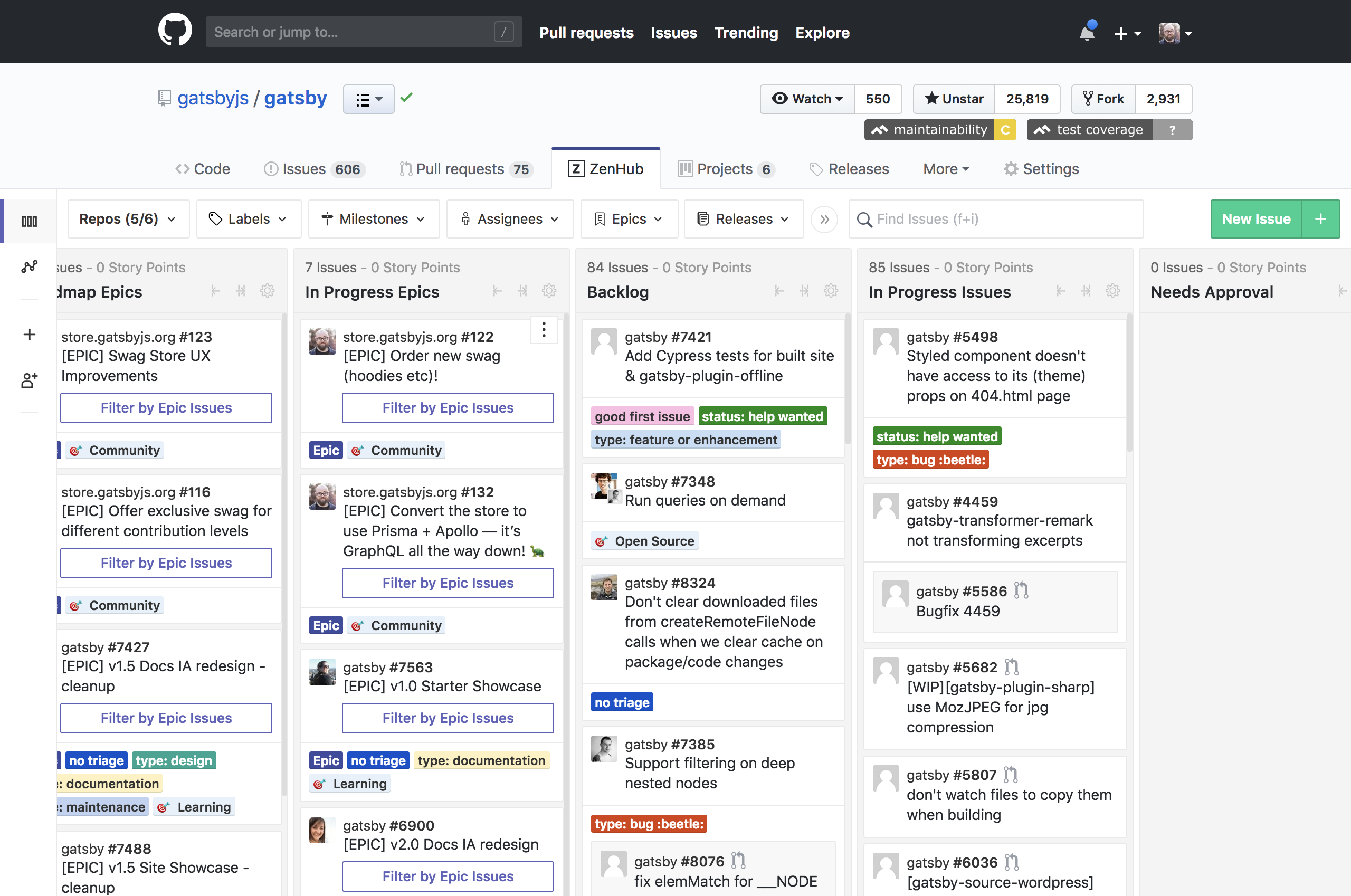Viewport: 1351px width, 896px height.
Task: Switch to the Projects tab
Action: pos(725,169)
